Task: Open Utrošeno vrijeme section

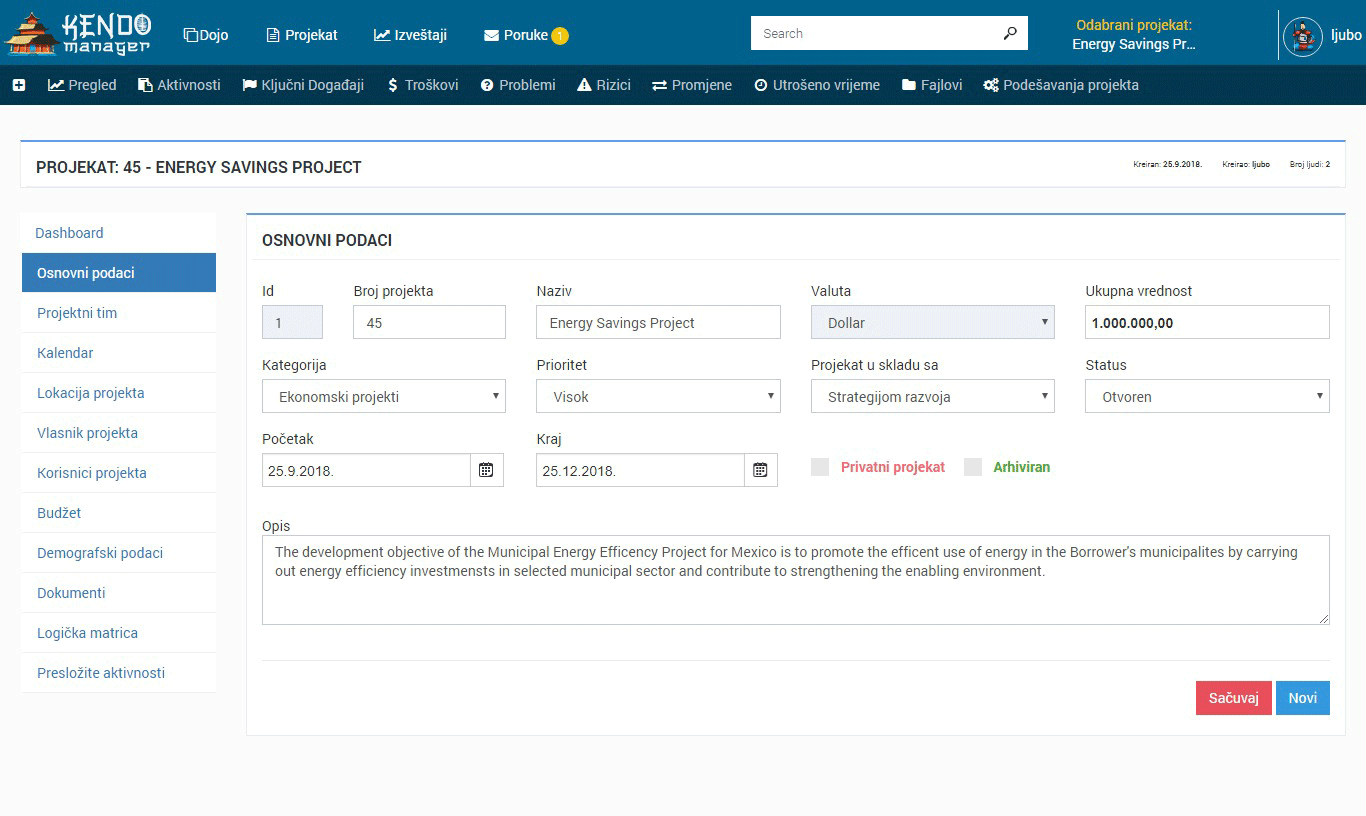Action: click(817, 85)
